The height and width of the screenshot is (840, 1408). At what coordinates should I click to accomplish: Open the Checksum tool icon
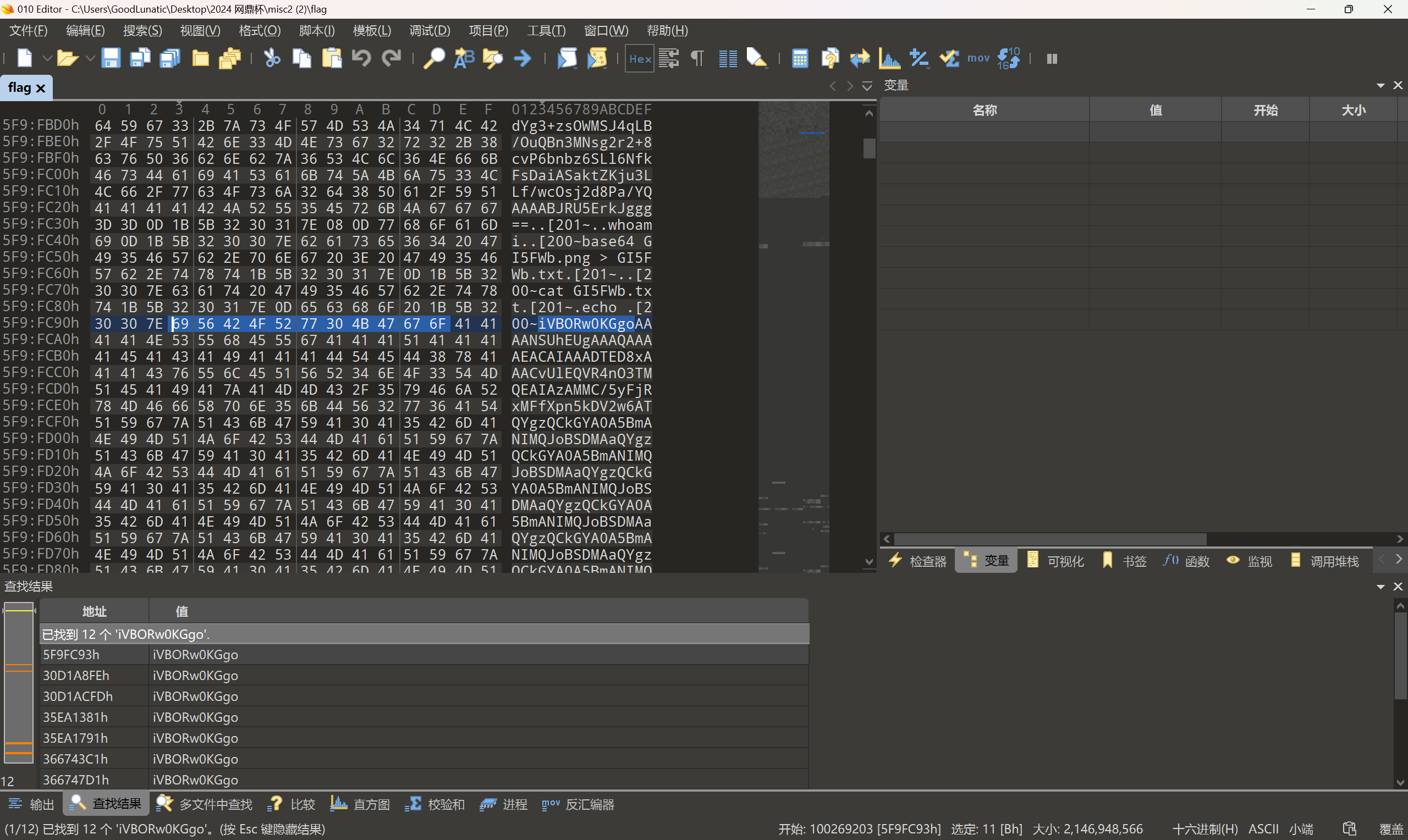949,58
